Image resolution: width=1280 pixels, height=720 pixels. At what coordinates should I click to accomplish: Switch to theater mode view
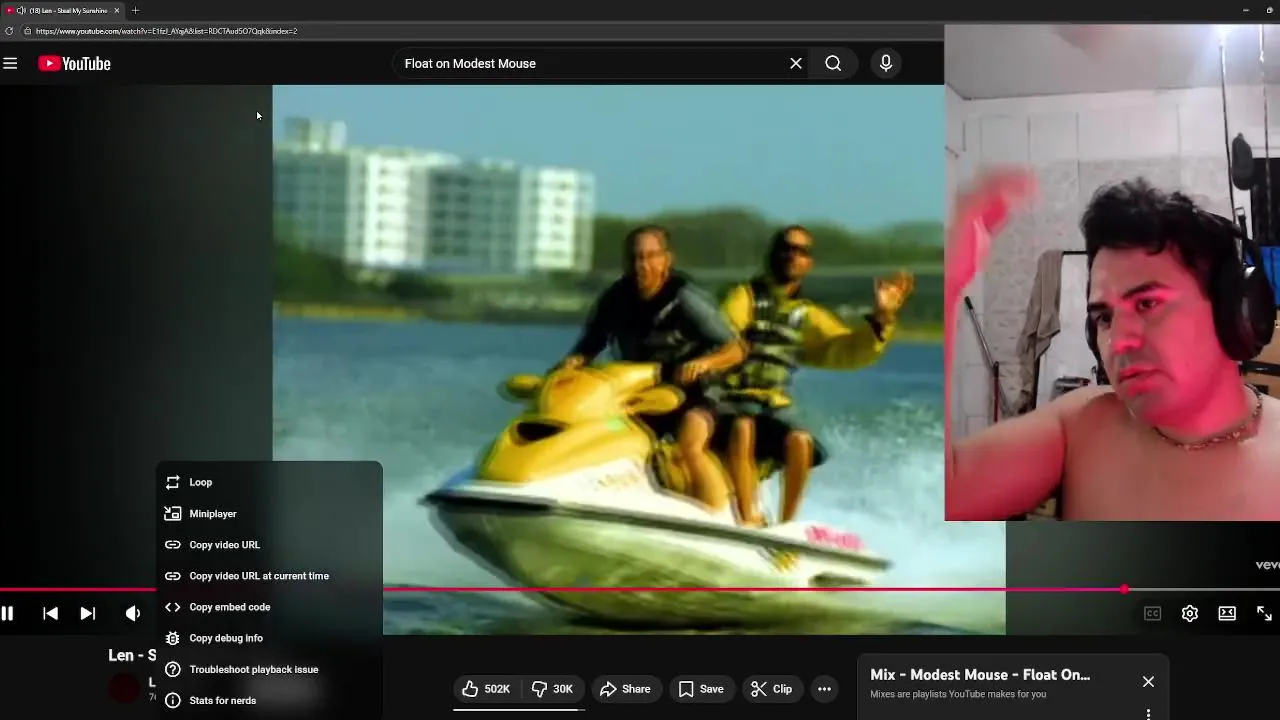point(1227,614)
